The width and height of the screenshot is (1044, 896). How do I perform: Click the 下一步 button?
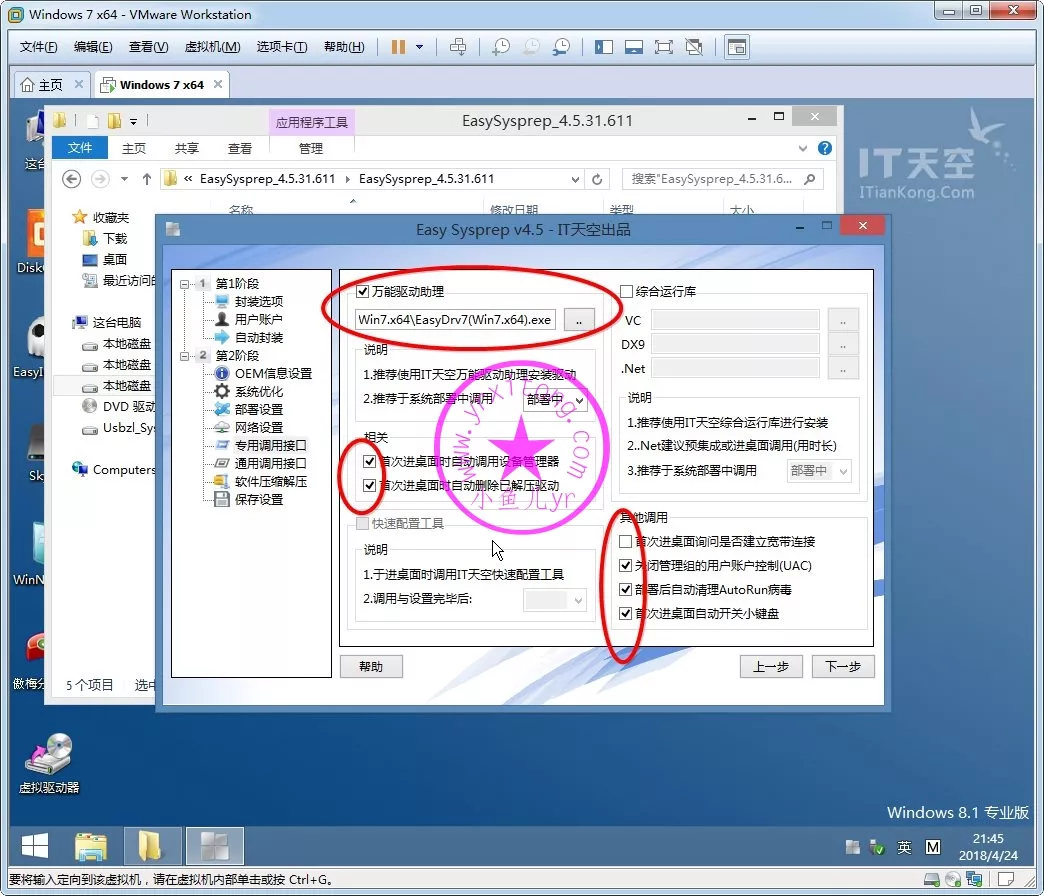click(x=842, y=667)
